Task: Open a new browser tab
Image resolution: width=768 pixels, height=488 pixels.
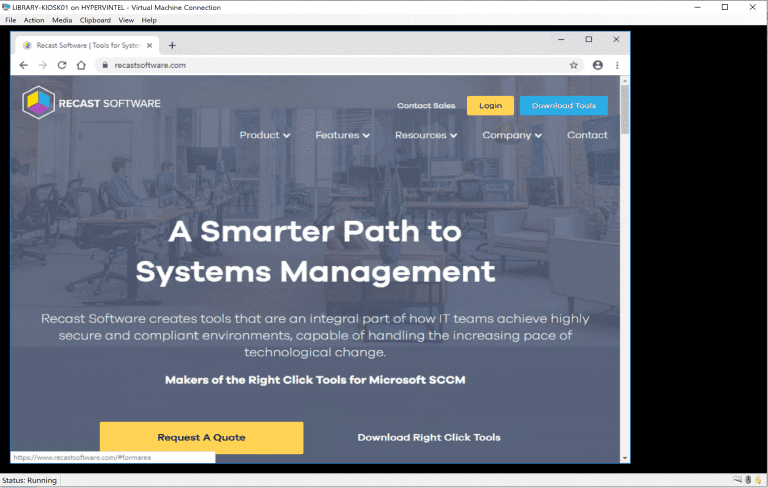Action: tap(172, 45)
